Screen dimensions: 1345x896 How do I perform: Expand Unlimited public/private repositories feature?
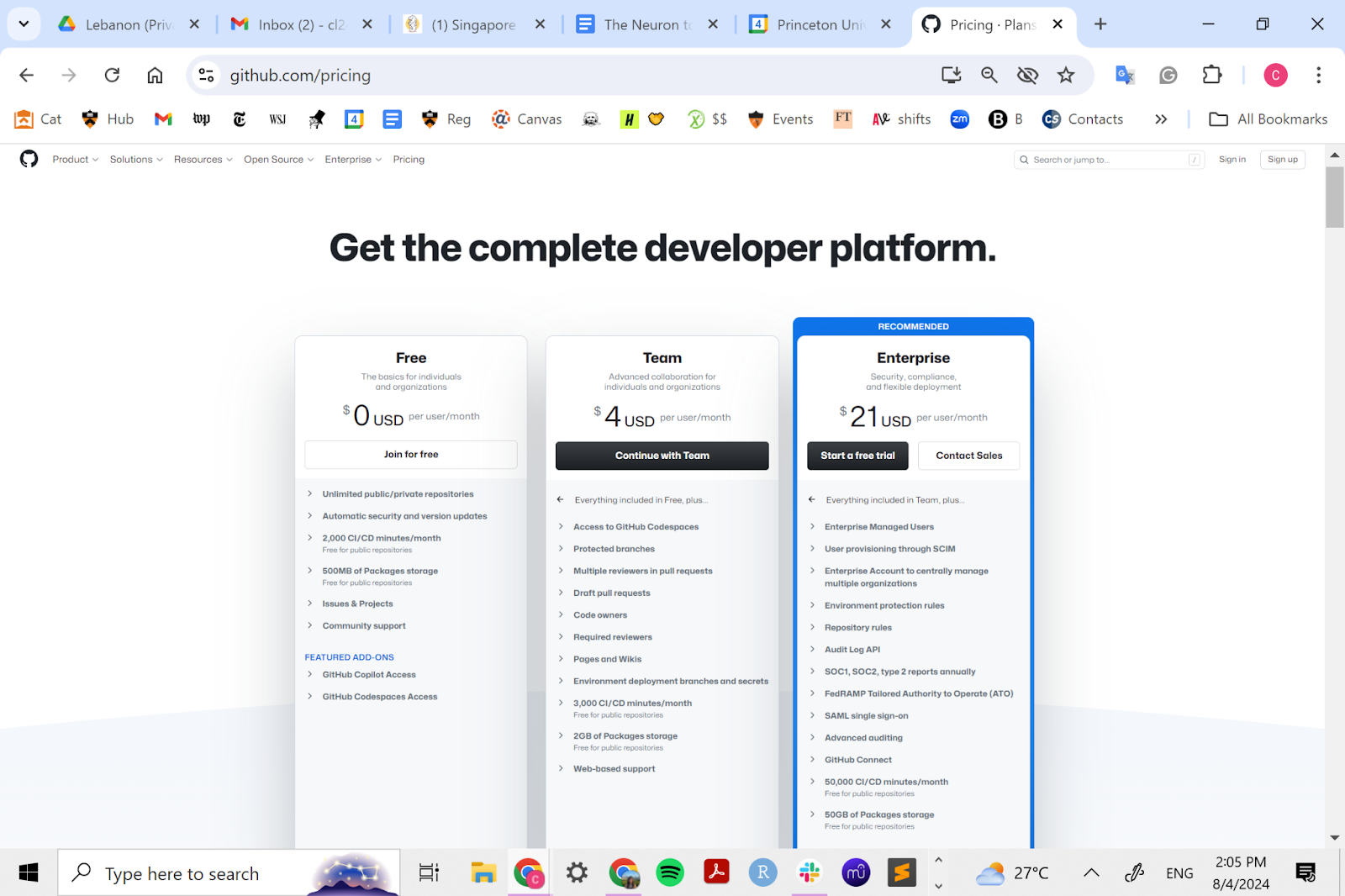391,494
